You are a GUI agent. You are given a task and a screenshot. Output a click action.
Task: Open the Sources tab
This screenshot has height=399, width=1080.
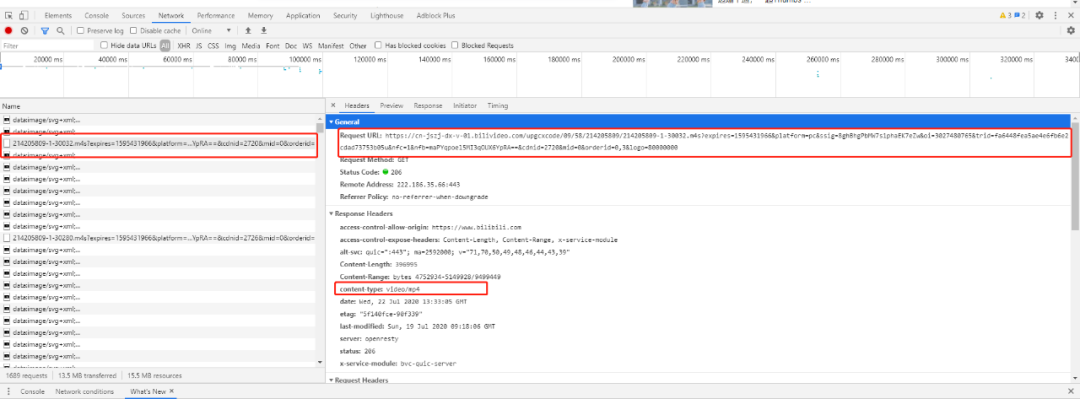pos(133,15)
